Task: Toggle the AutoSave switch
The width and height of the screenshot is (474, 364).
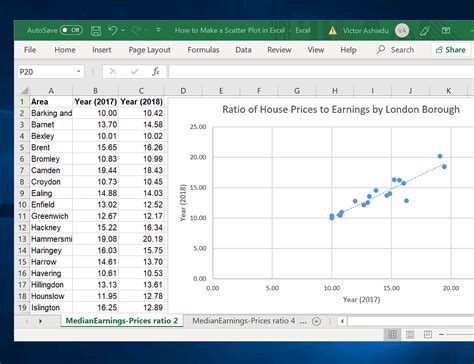Action: (x=71, y=30)
